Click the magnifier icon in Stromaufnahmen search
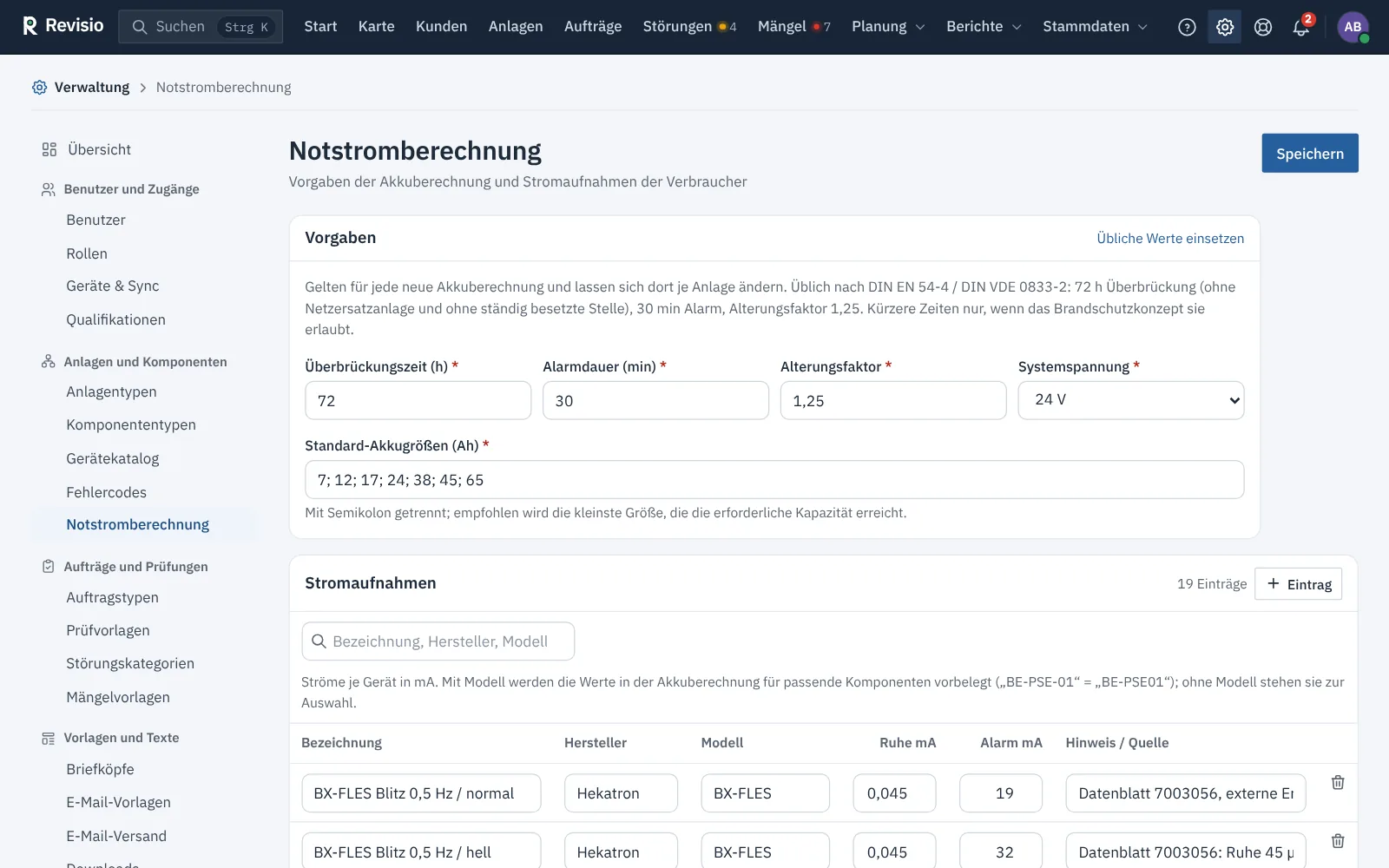Screen dimensions: 1389x868 pos(319,641)
